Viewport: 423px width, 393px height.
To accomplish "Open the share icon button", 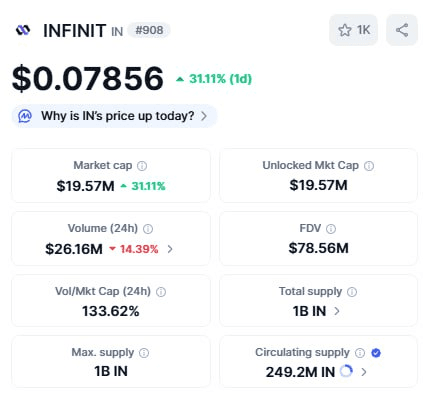I will coord(402,30).
